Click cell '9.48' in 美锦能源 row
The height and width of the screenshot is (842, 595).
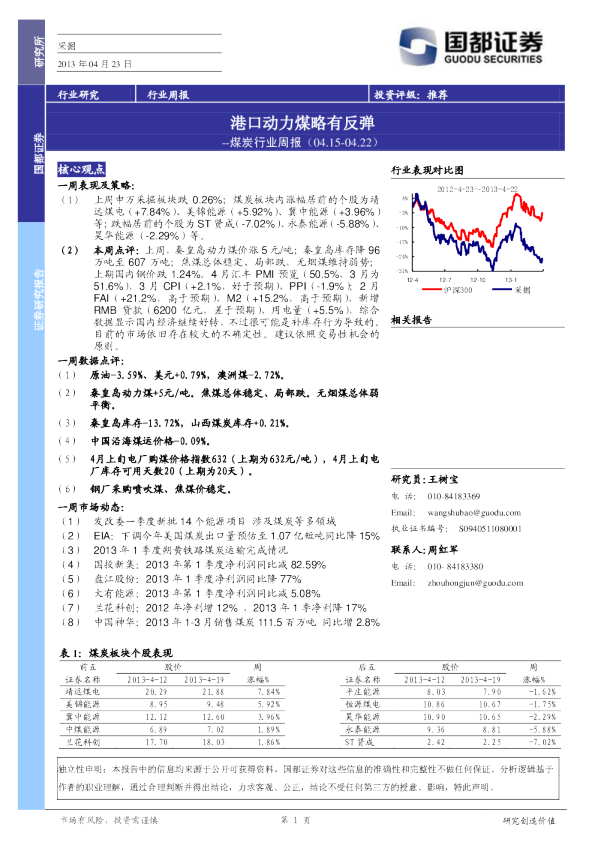(x=214, y=704)
